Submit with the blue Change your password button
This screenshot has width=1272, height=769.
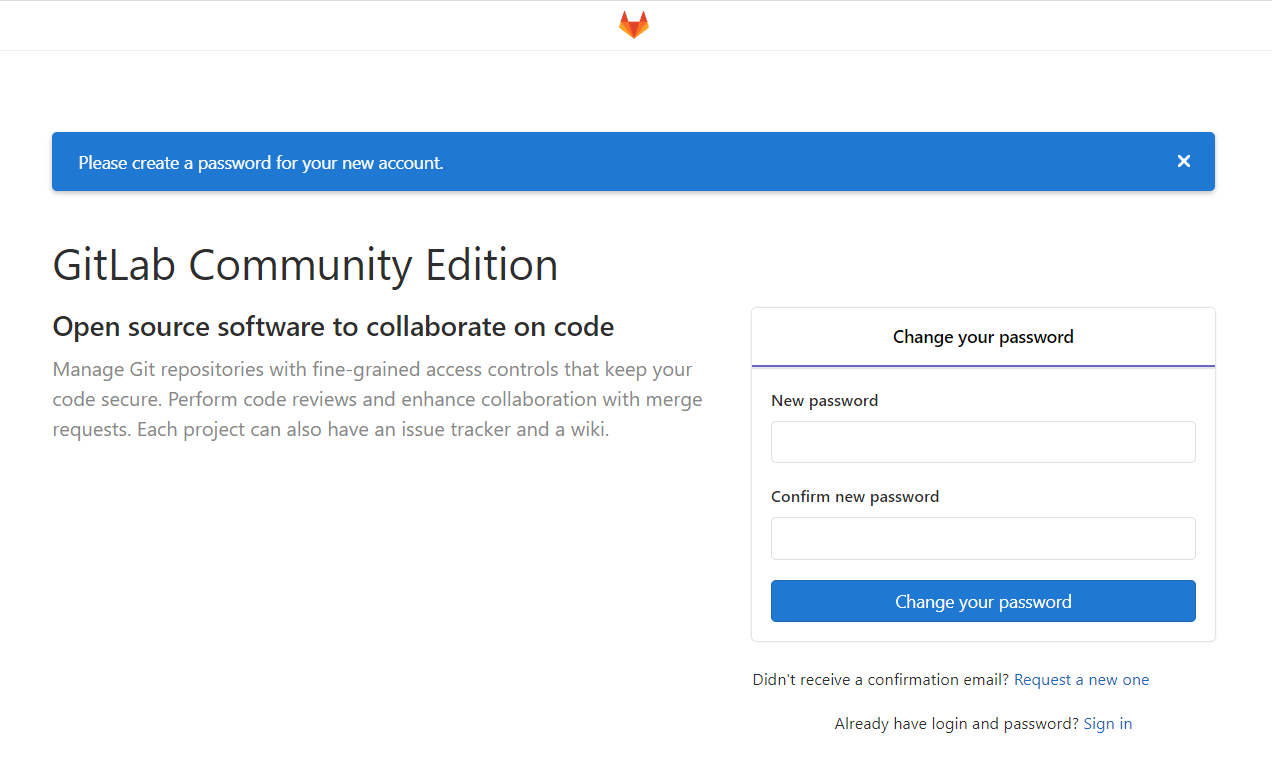[x=983, y=601]
